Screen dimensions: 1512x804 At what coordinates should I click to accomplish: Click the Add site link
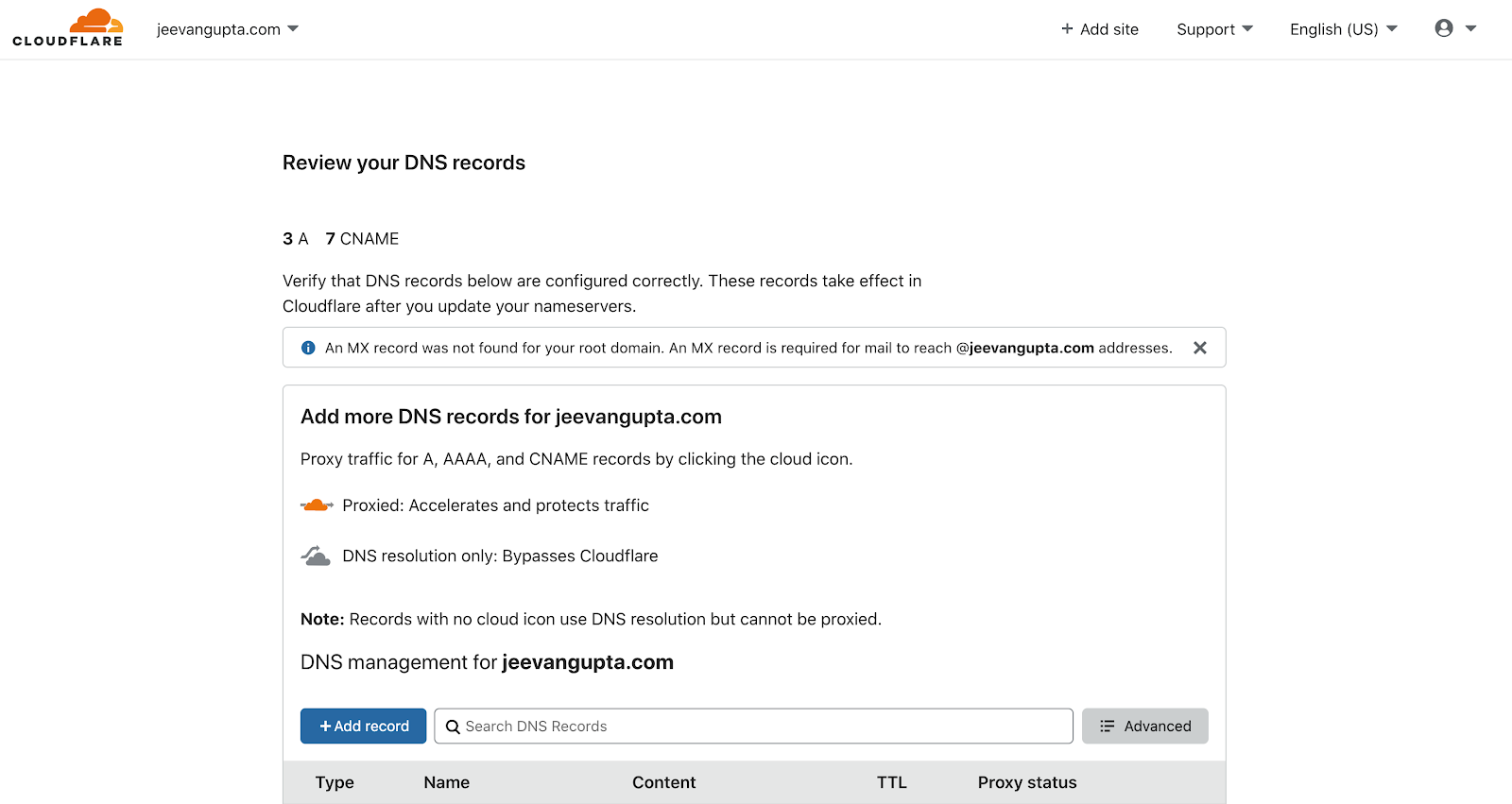point(1100,29)
